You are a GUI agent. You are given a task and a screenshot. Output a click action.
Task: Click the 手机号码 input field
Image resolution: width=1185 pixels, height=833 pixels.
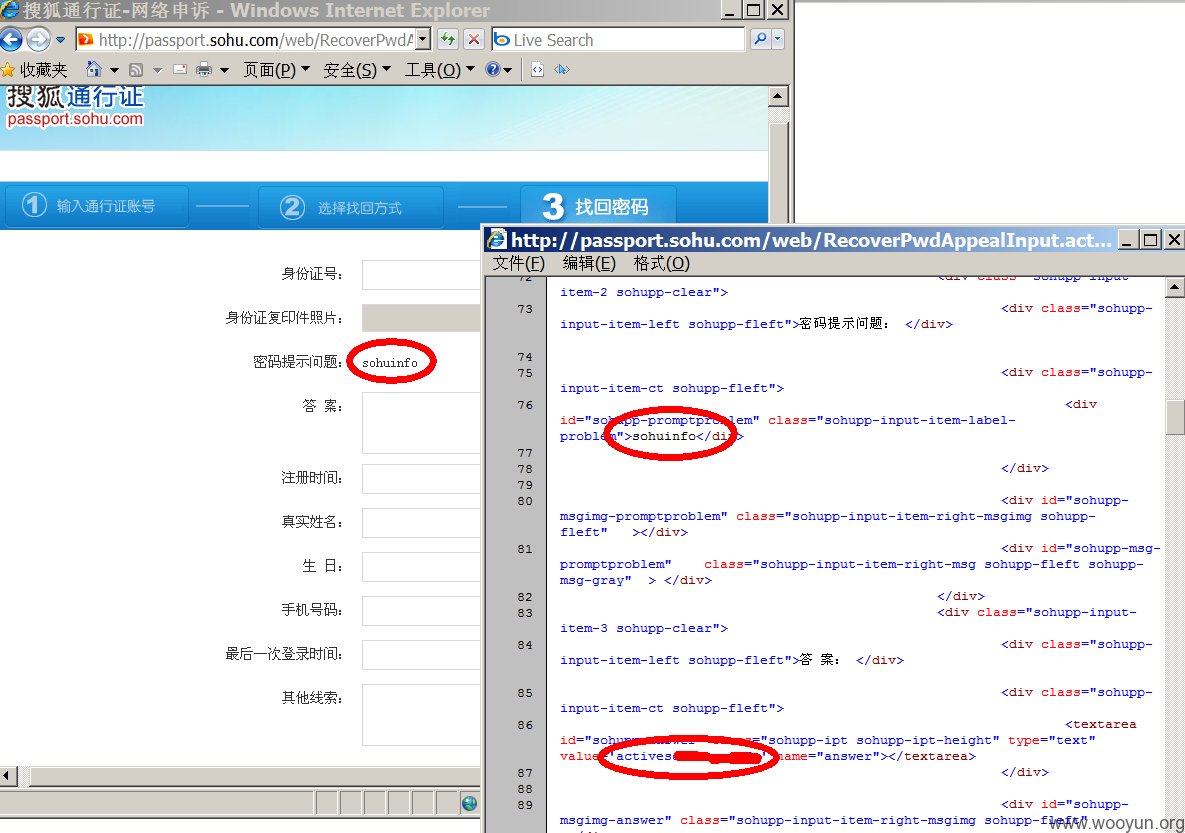(x=421, y=611)
